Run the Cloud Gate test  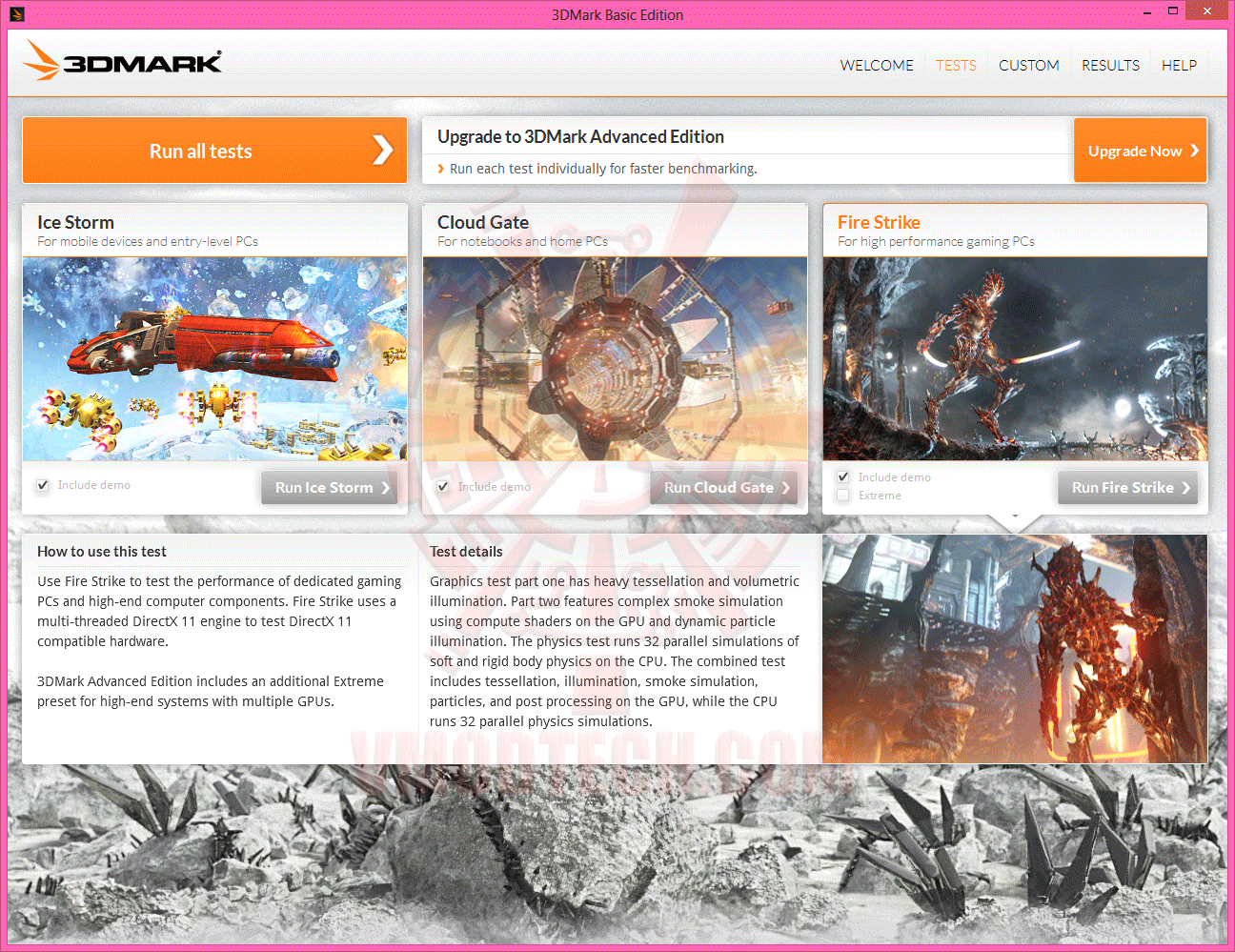(724, 488)
